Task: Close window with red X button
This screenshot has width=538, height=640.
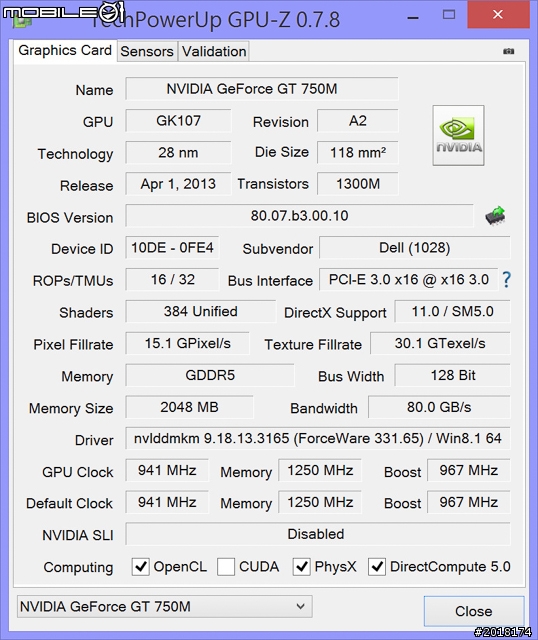Action: [498, 15]
